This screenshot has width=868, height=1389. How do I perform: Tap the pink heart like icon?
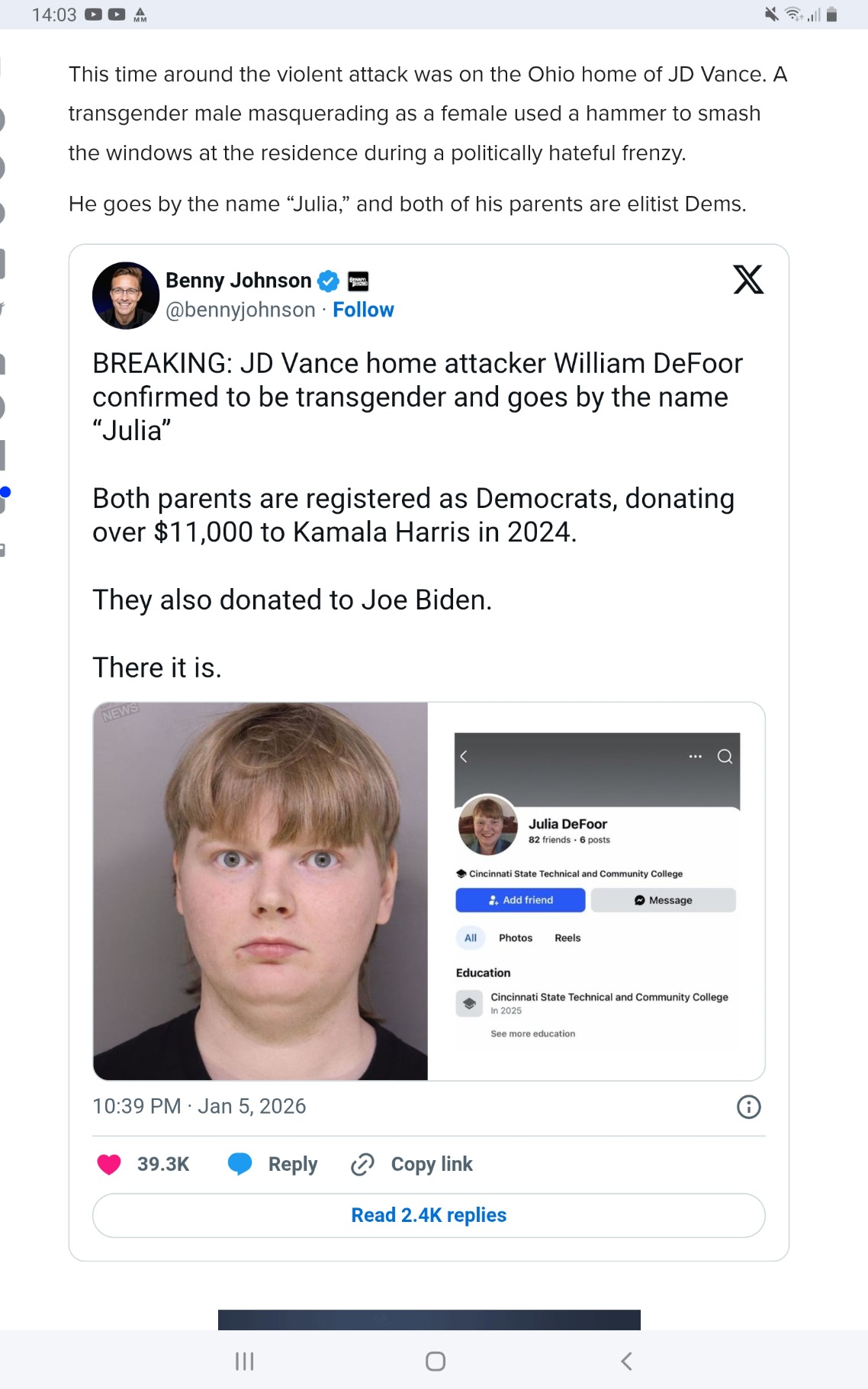(109, 1164)
